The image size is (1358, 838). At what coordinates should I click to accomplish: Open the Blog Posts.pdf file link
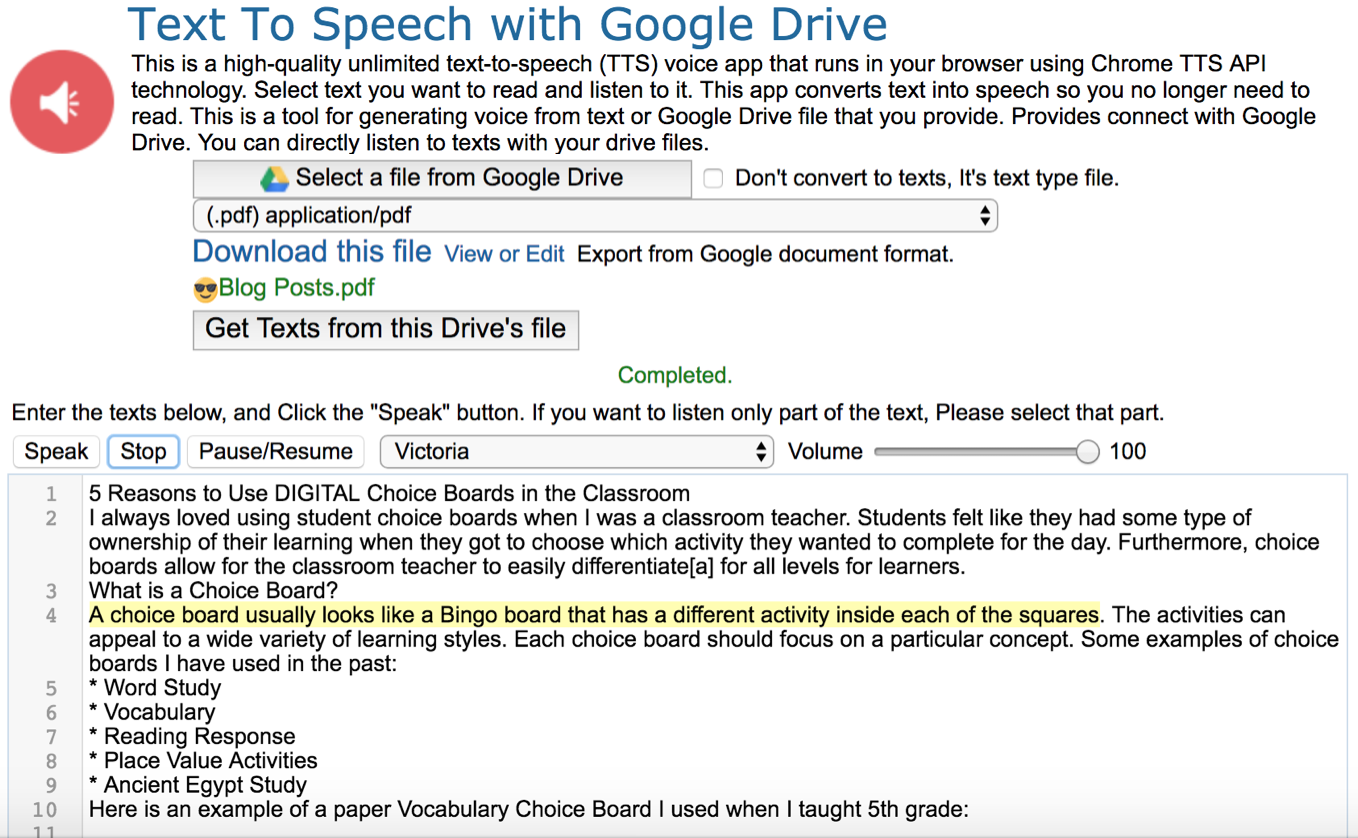296,288
